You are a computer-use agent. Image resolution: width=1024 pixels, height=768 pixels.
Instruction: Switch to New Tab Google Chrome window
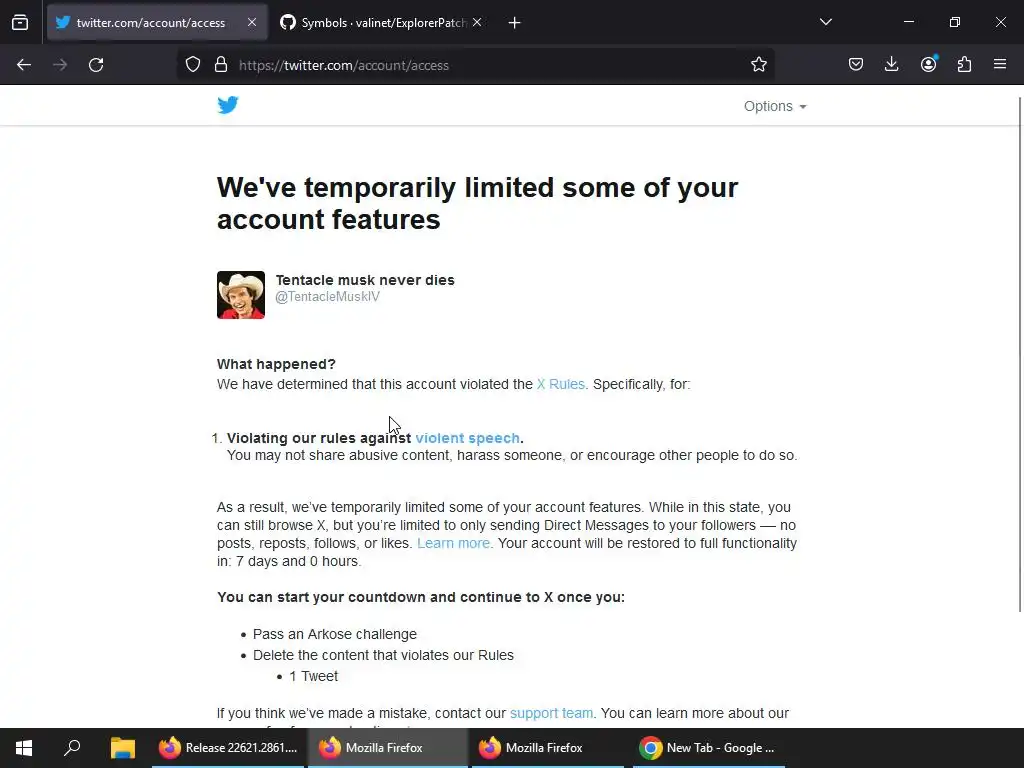(x=709, y=748)
